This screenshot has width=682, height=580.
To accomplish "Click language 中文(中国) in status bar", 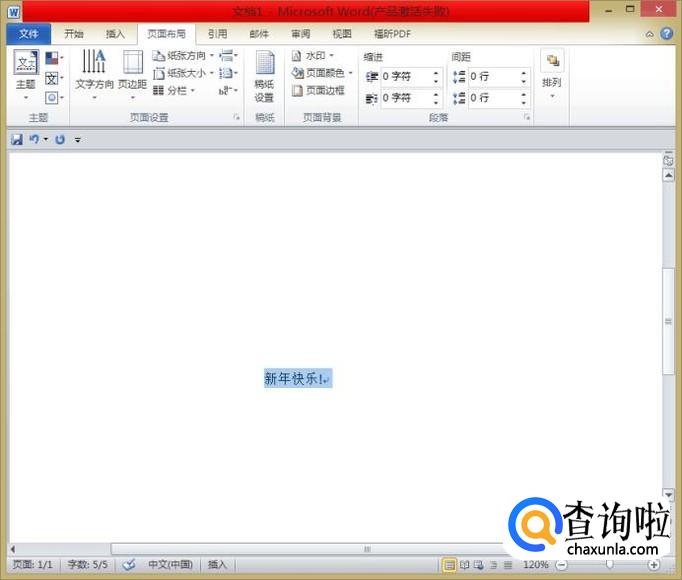I will (x=170, y=565).
